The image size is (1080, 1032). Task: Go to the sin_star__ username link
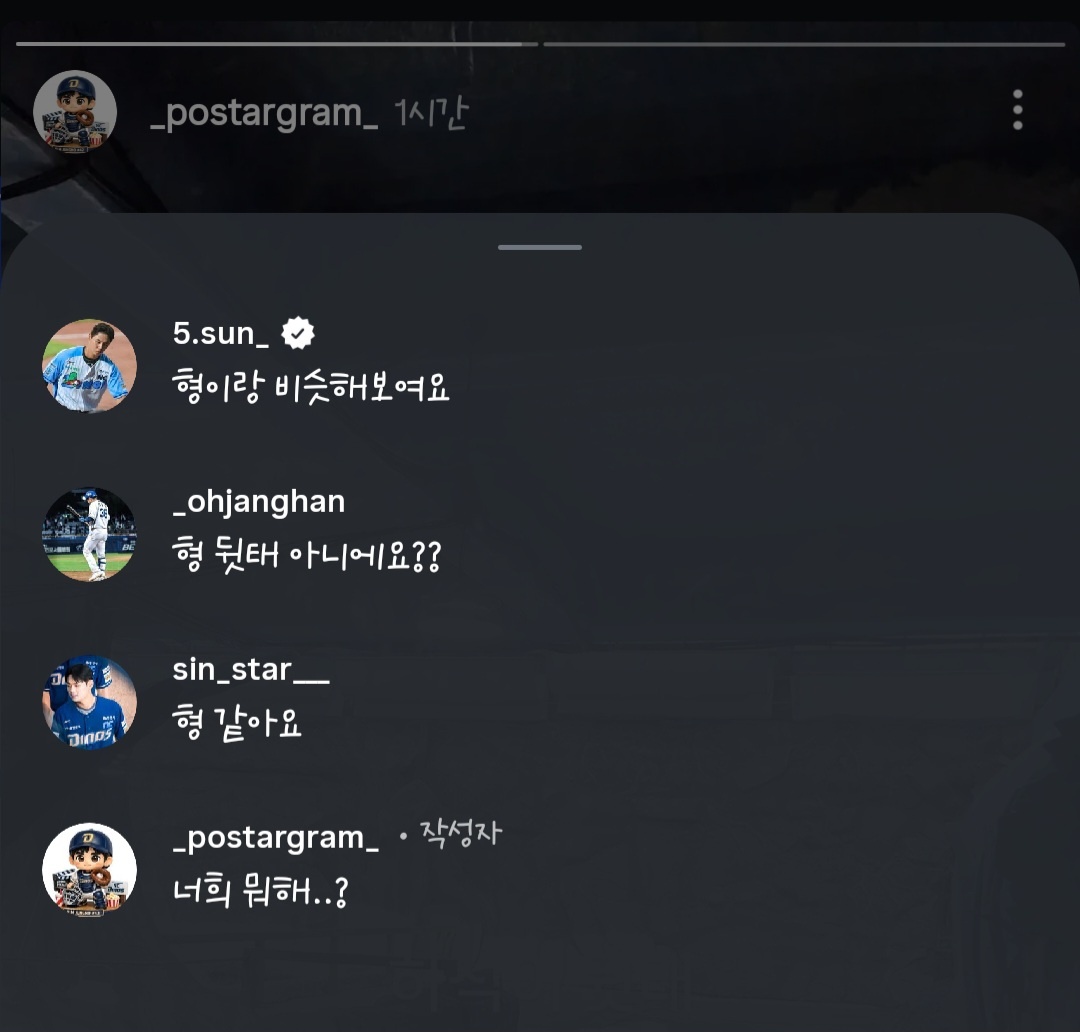[x=250, y=669]
